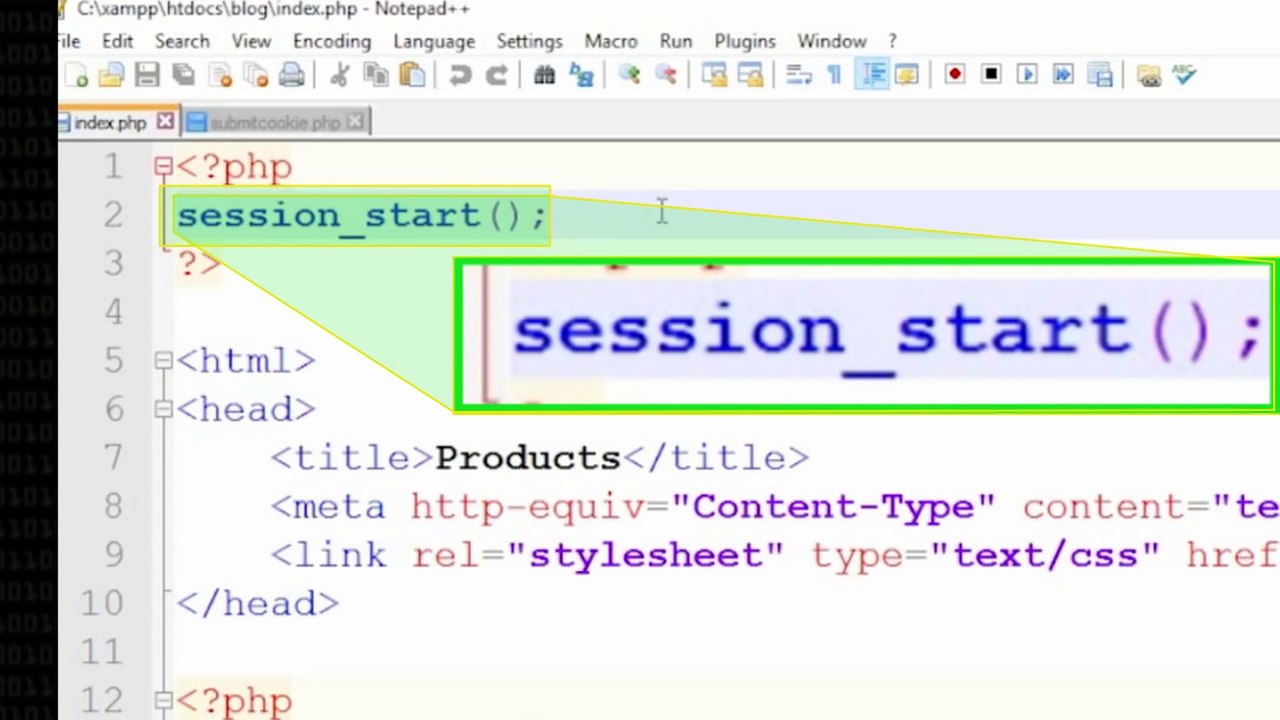
Task: Save all open files
Action: (x=183, y=75)
